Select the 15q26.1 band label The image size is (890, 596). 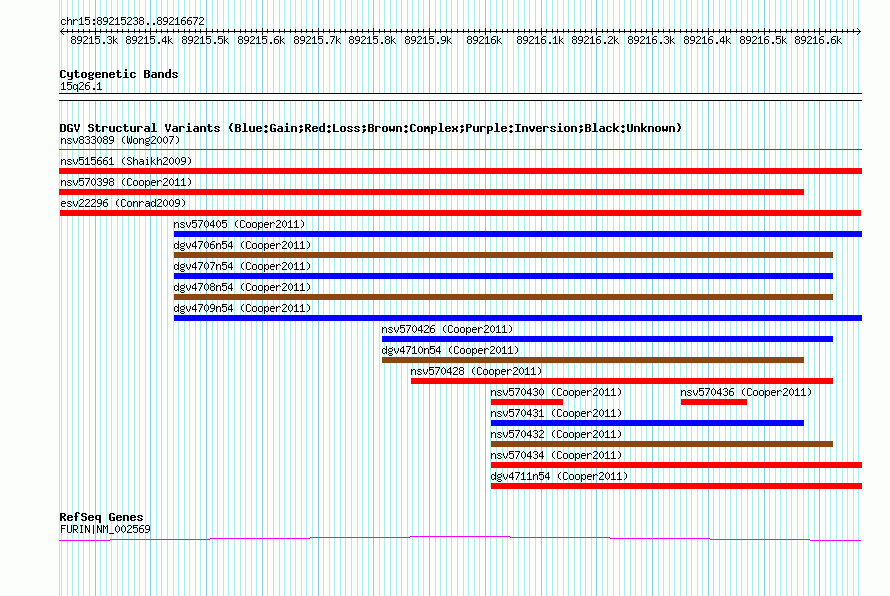click(x=81, y=86)
